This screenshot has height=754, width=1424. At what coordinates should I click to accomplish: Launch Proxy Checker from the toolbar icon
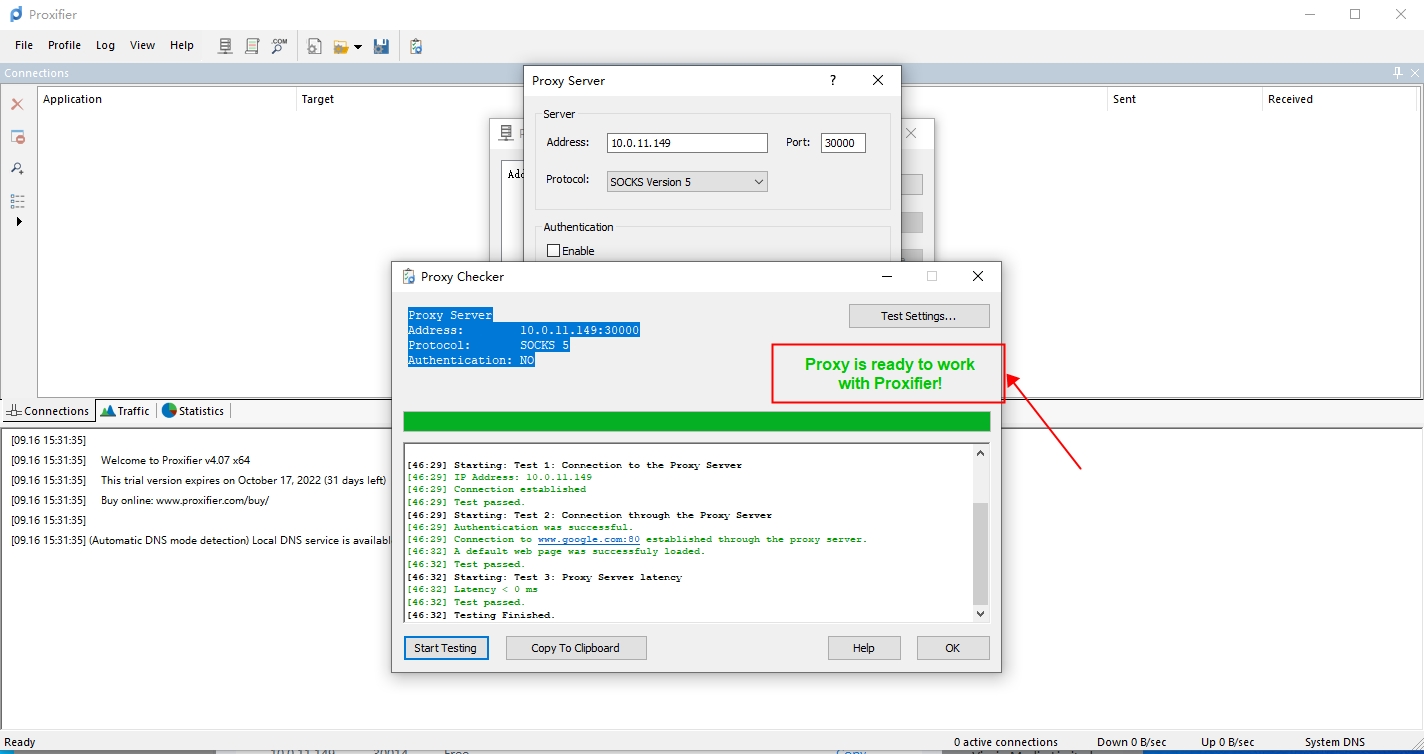(x=416, y=46)
